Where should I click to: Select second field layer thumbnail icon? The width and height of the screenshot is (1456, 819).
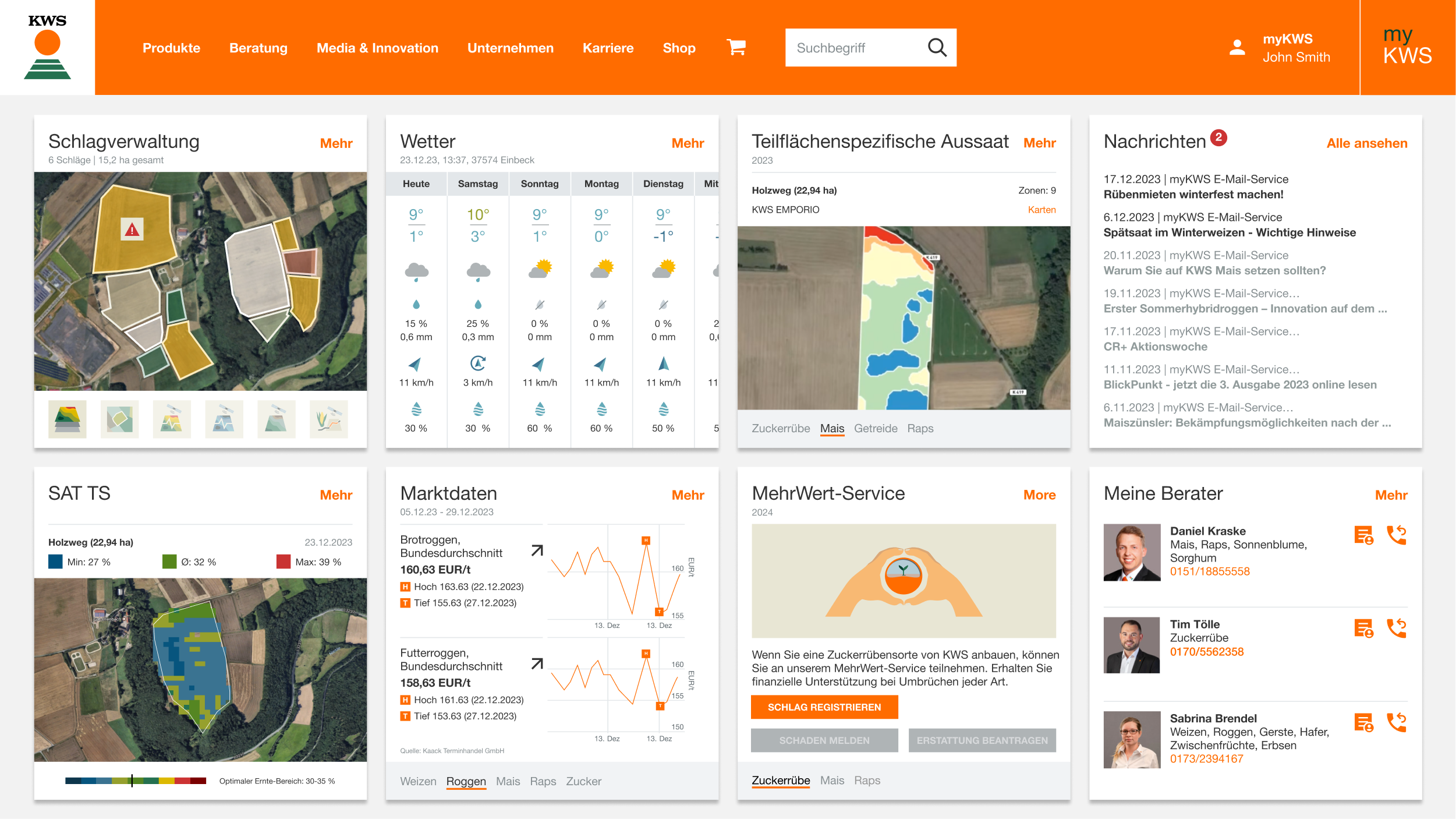[x=119, y=419]
